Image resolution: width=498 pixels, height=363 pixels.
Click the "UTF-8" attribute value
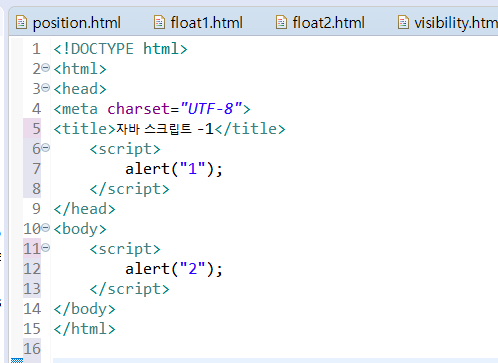(211, 109)
